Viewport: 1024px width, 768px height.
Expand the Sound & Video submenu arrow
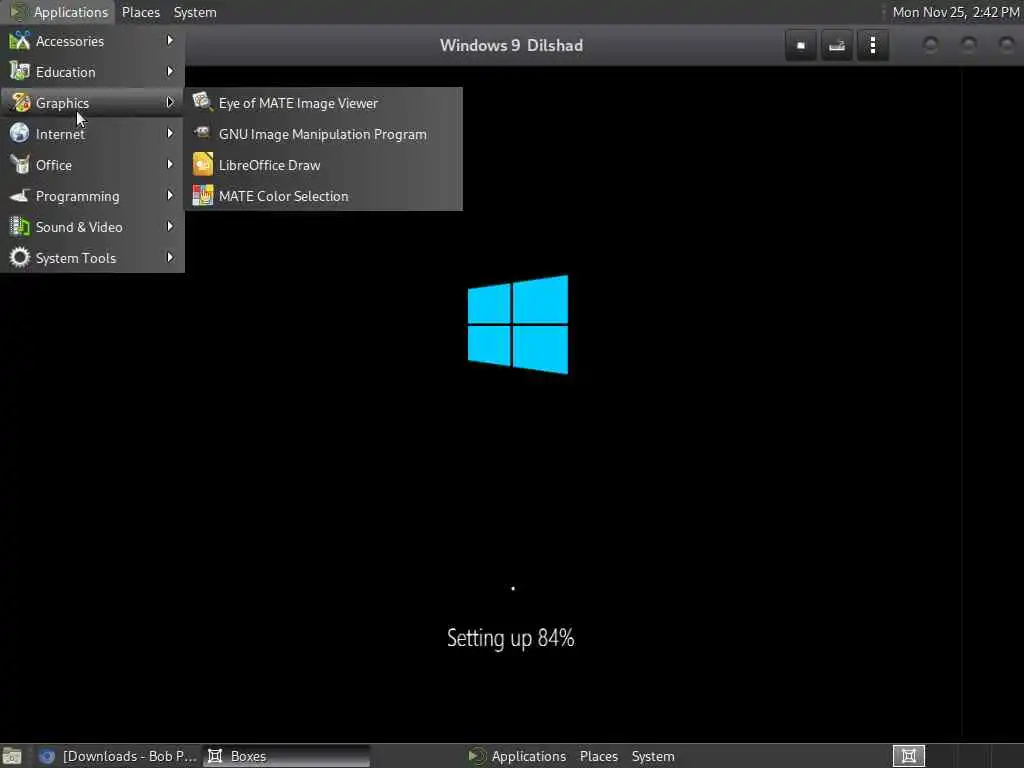[x=170, y=226]
